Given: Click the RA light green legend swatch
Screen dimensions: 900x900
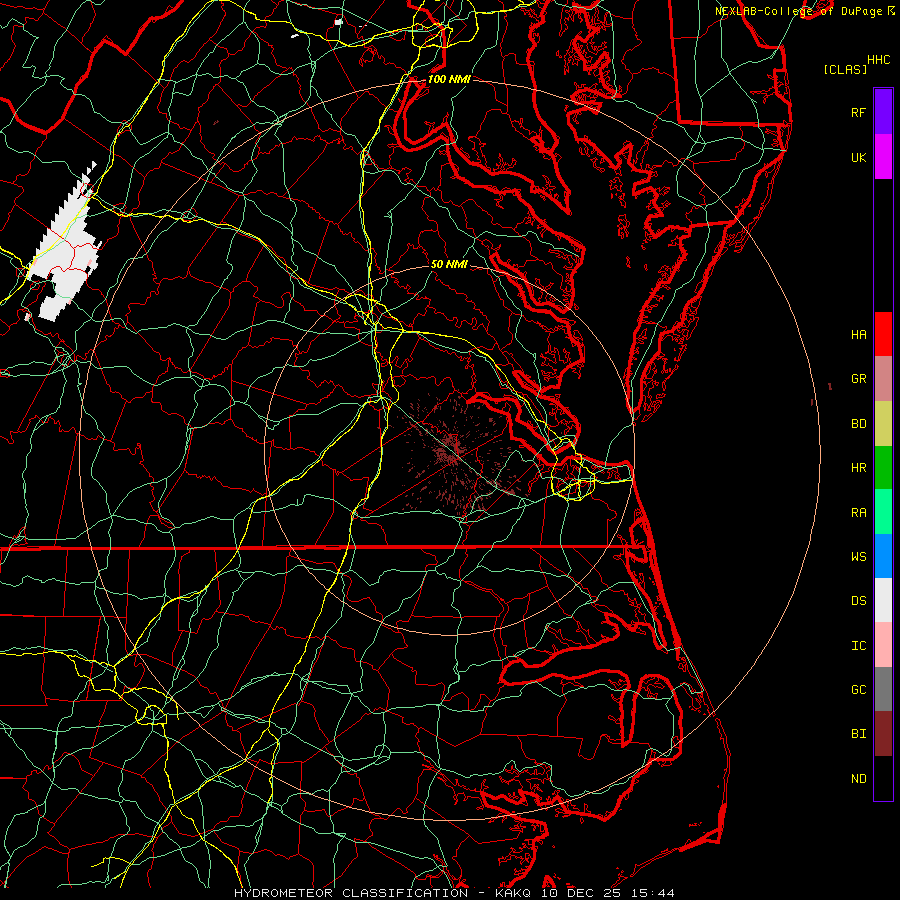Looking at the screenshot, I should [883, 512].
